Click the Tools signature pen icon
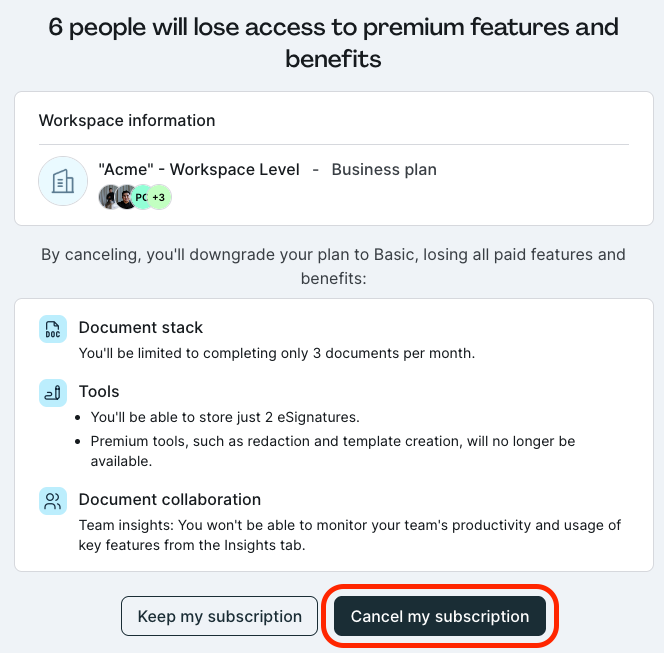664x653 pixels. (53, 393)
